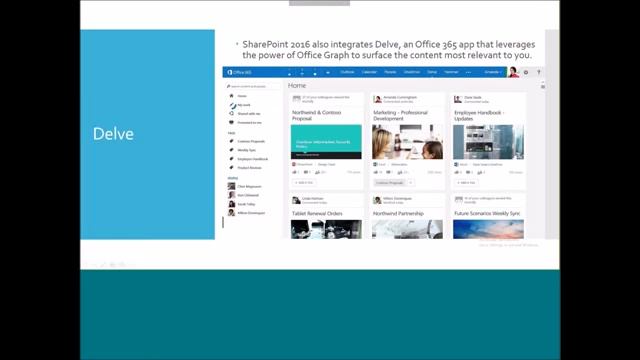Open the user name dropdown in header
640x360 pixels.
(493, 72)
